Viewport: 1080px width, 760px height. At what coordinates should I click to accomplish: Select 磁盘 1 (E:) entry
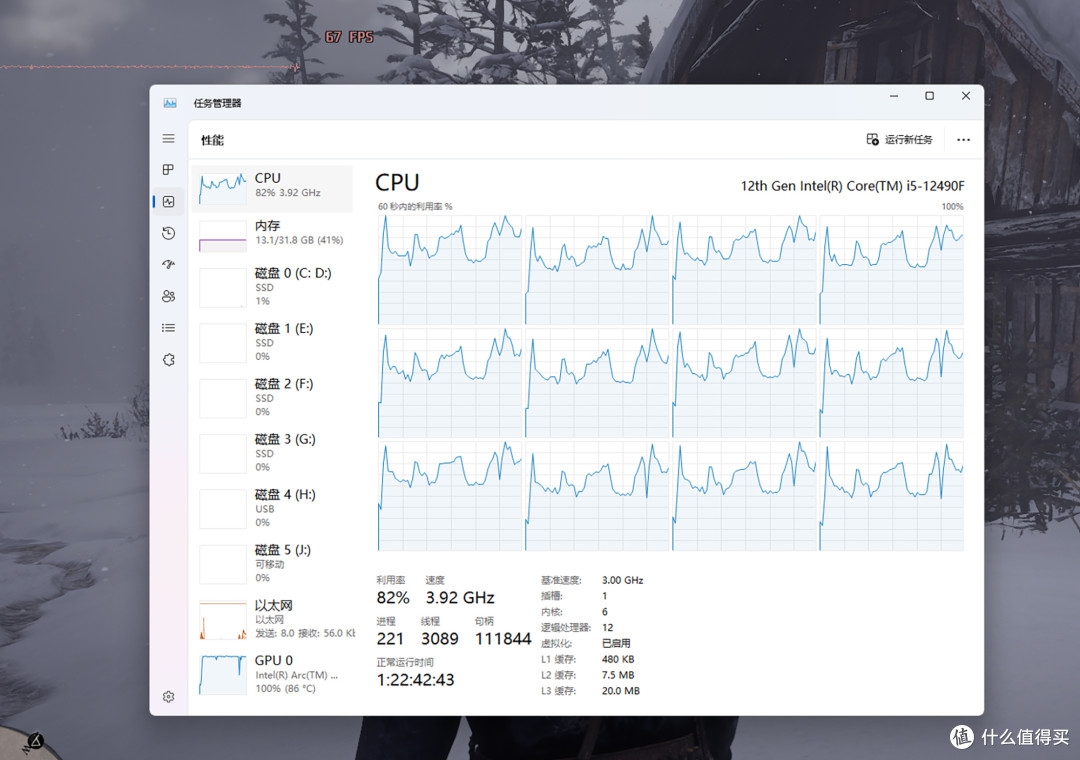click(x=272, y=342)
